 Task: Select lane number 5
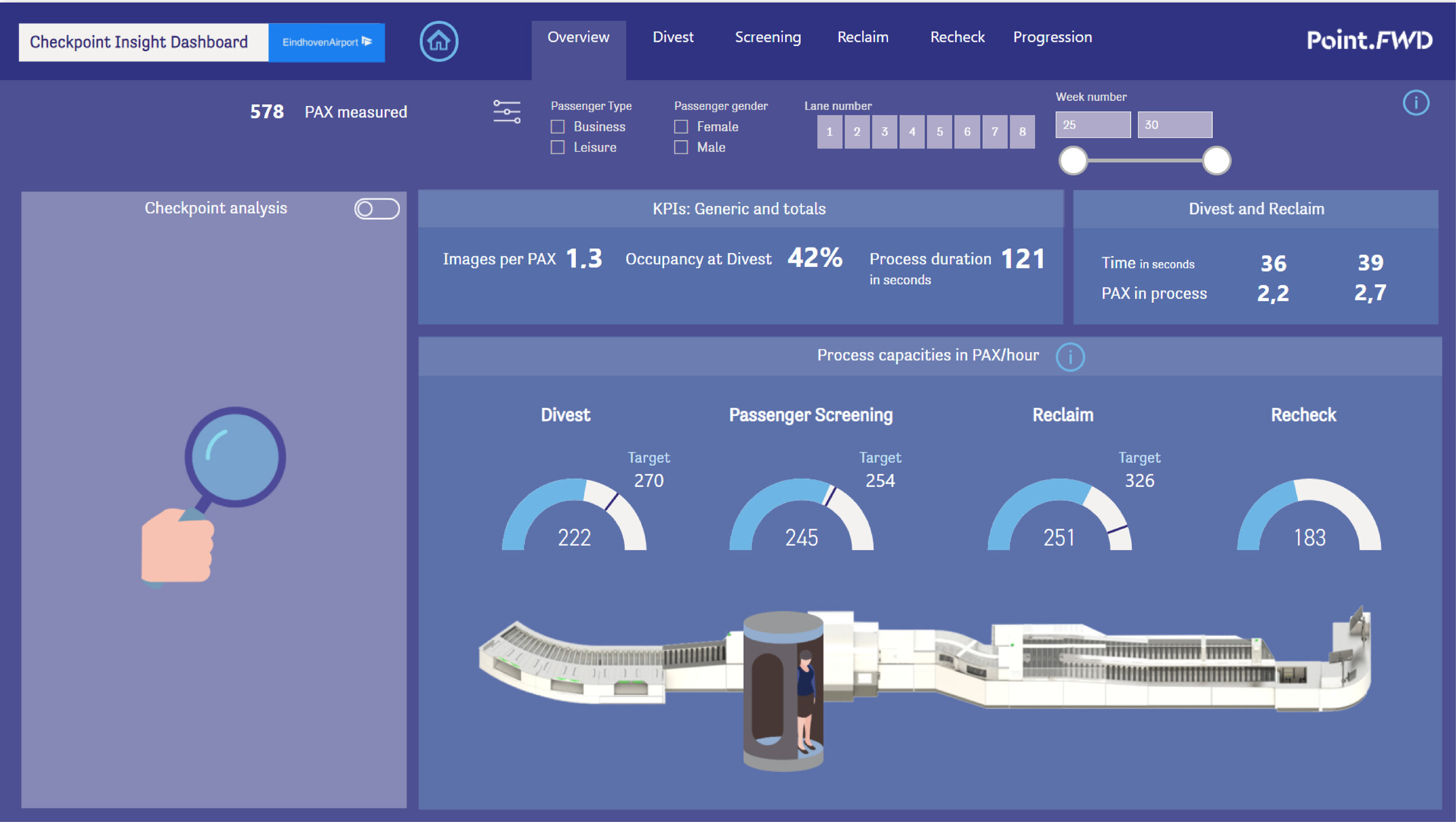pyautogui.click(x=939, y=132)
